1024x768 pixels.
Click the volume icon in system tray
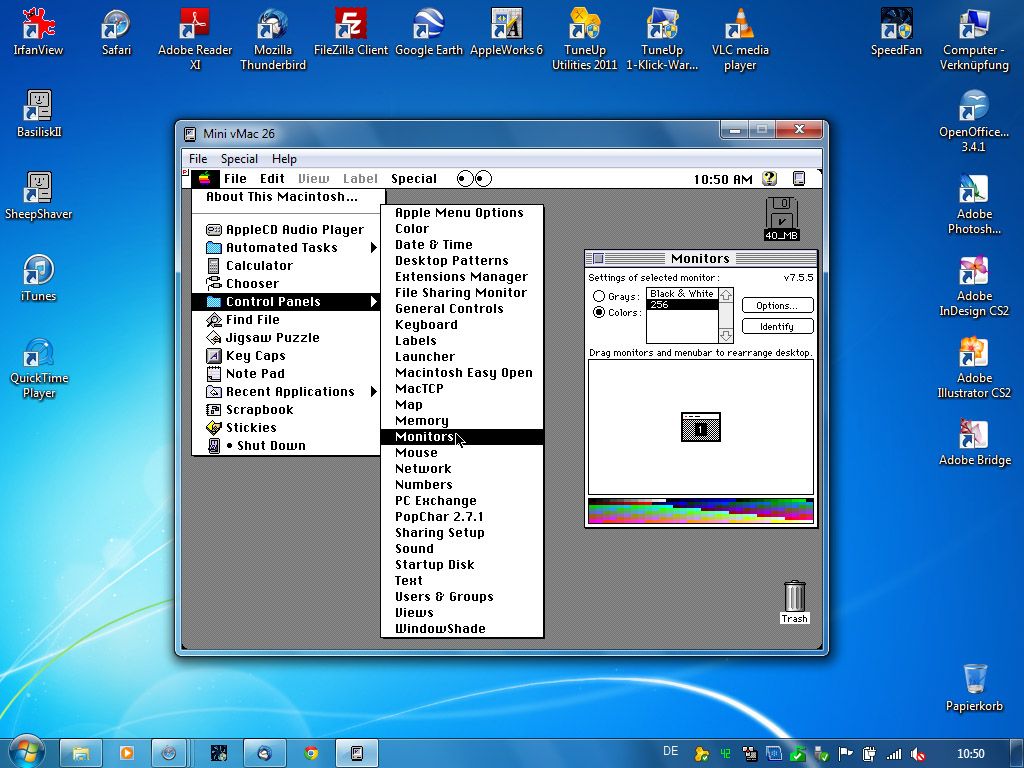(x=918, y=754)
